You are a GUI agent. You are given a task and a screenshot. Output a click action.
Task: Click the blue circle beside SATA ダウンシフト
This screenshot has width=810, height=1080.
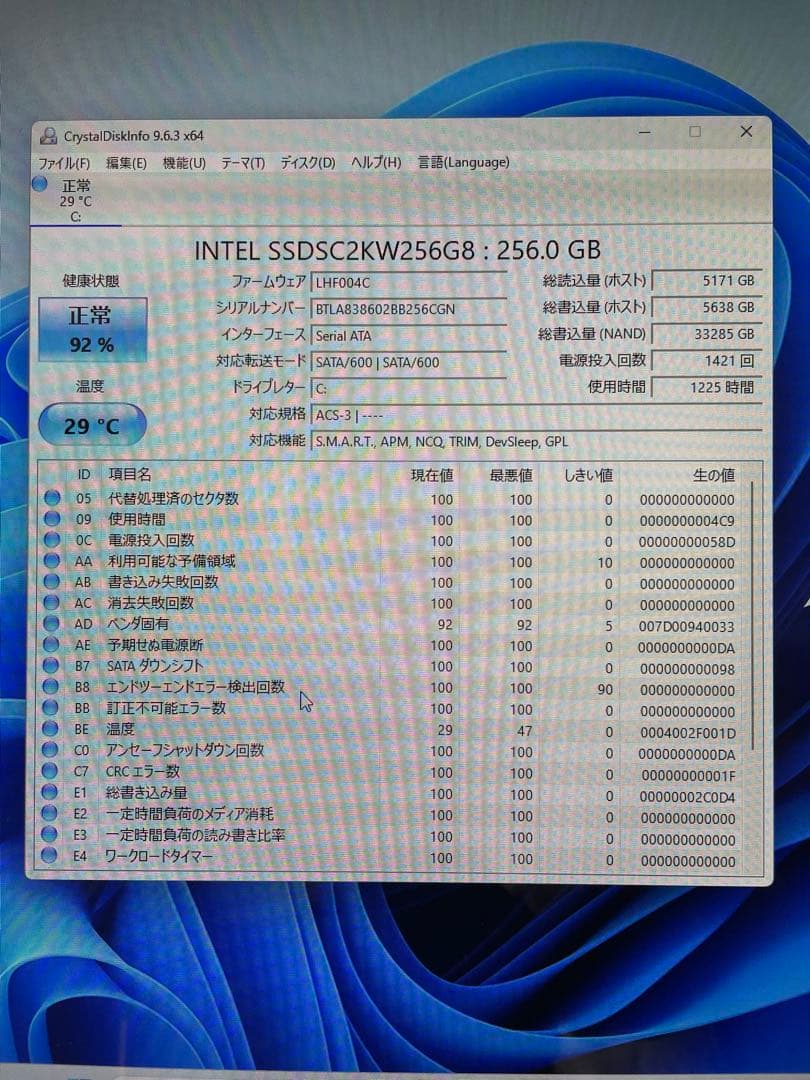pyautogui.click(x=48, y=668)
